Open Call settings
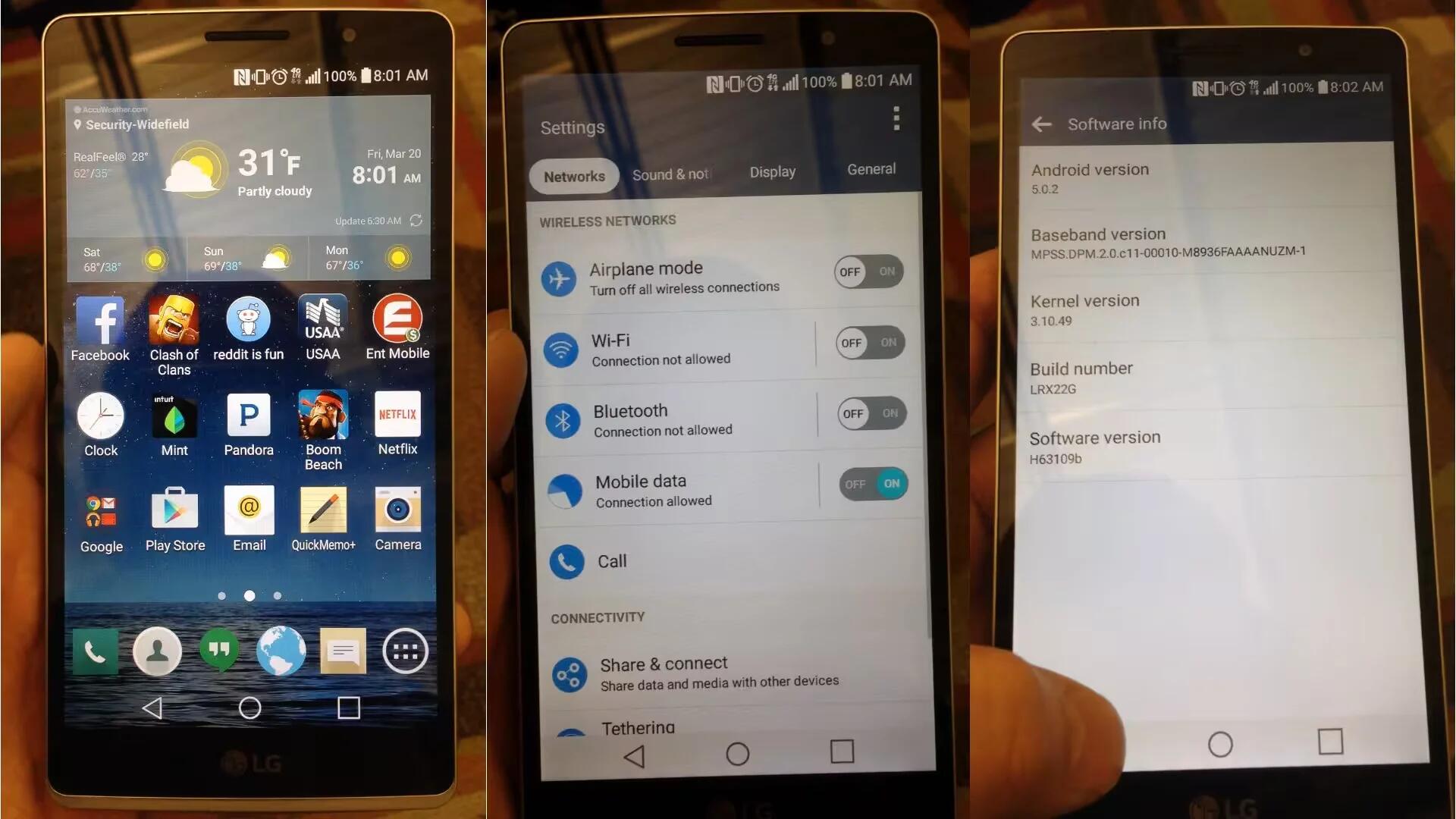The height and width of the screenshot is (819, 1456). [x=612, y=560]
